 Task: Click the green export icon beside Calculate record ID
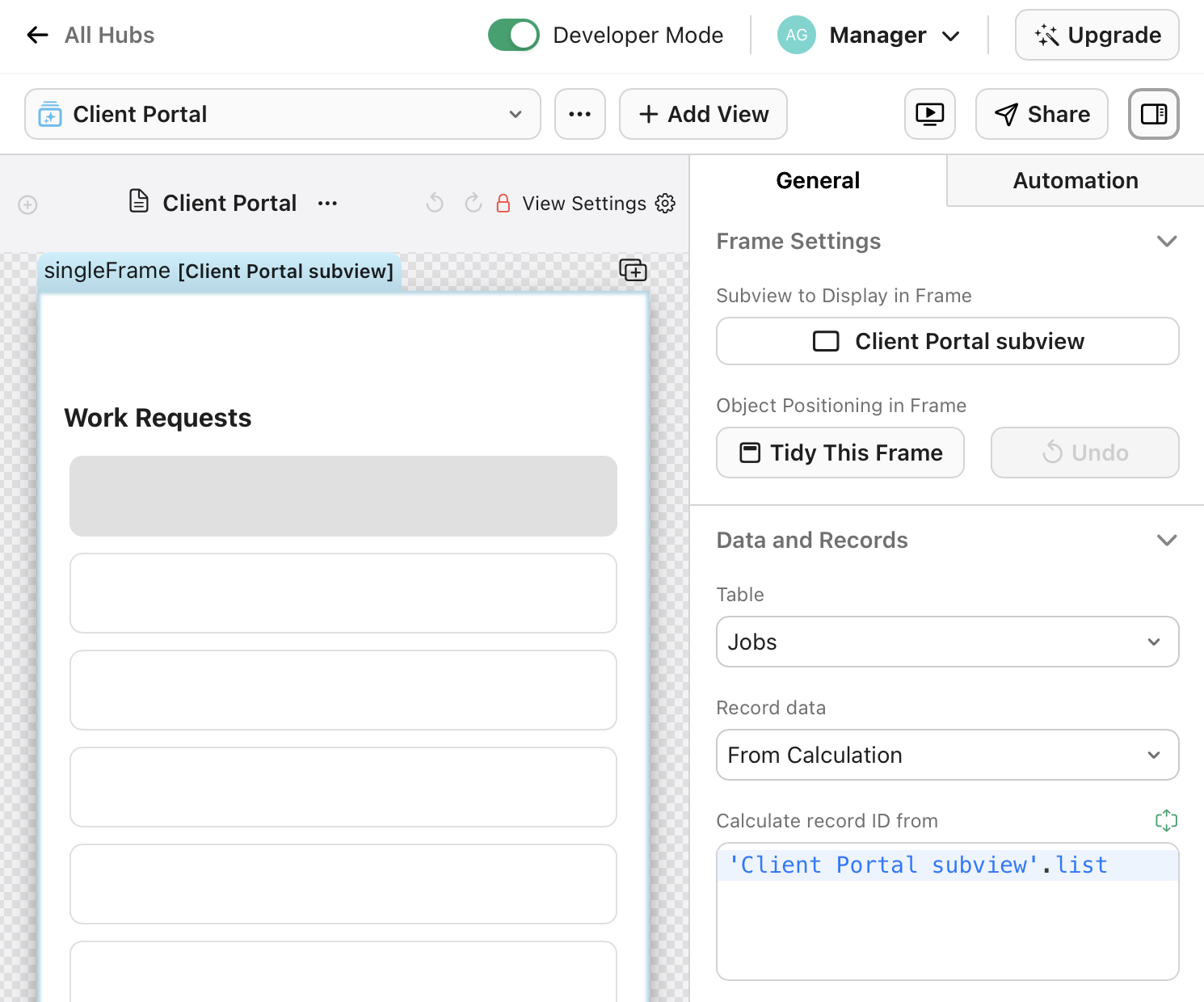pos(1167,820)
